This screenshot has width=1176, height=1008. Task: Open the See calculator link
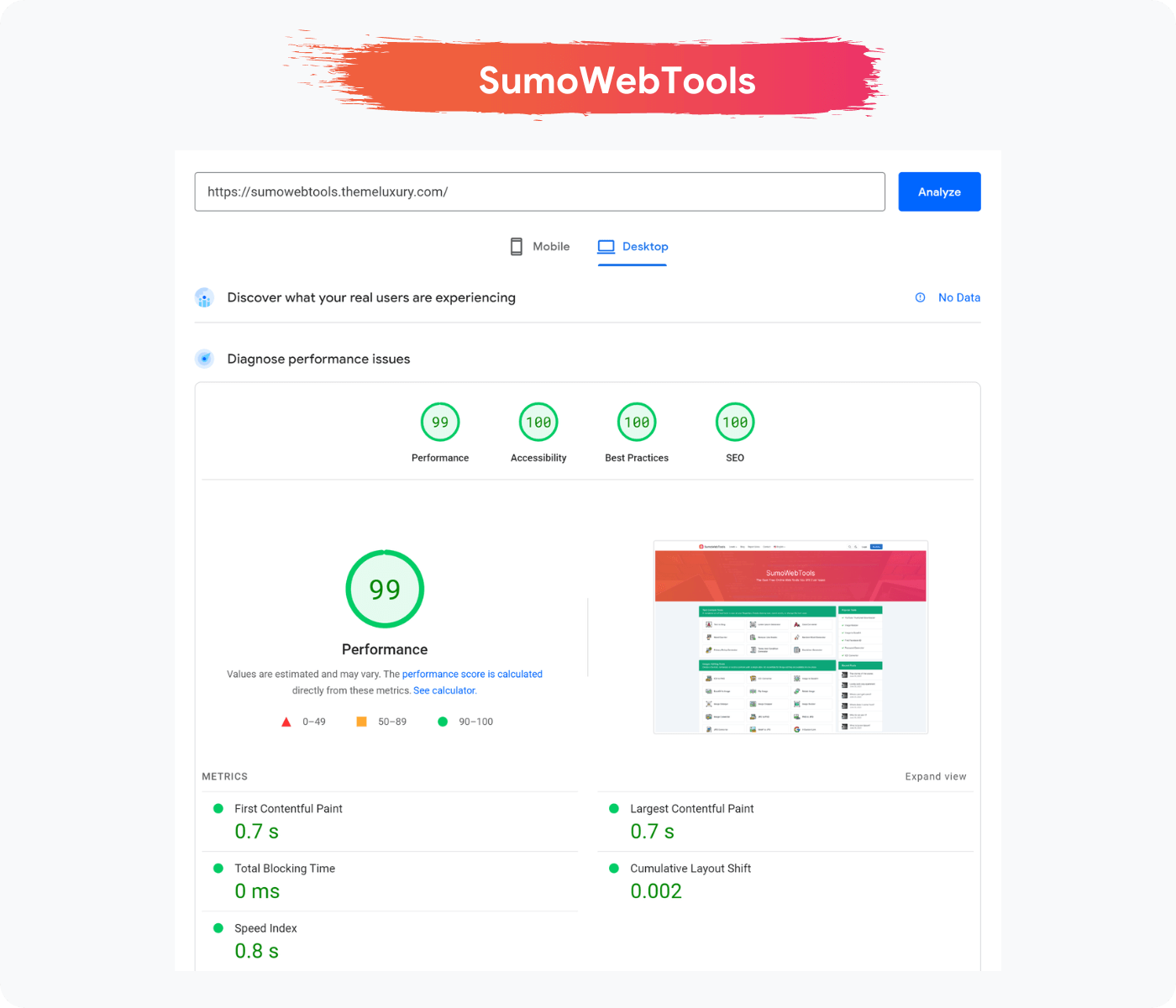click(444, 690)
